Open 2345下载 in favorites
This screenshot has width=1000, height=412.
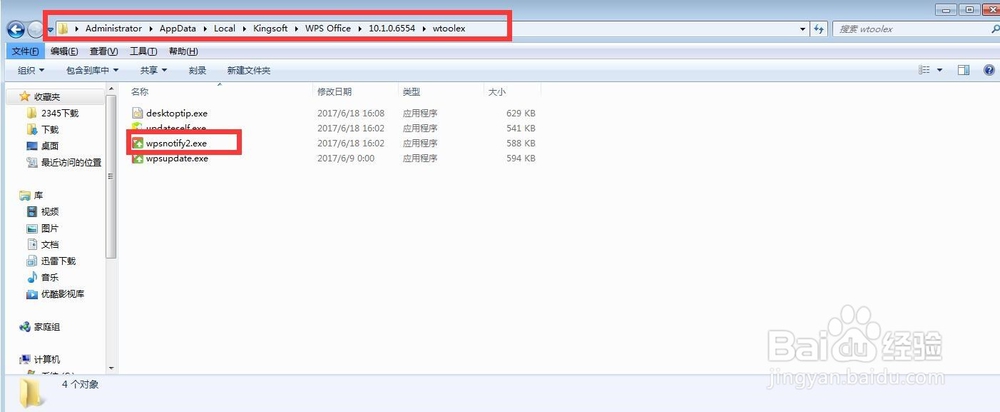click(x=60, y=113)
